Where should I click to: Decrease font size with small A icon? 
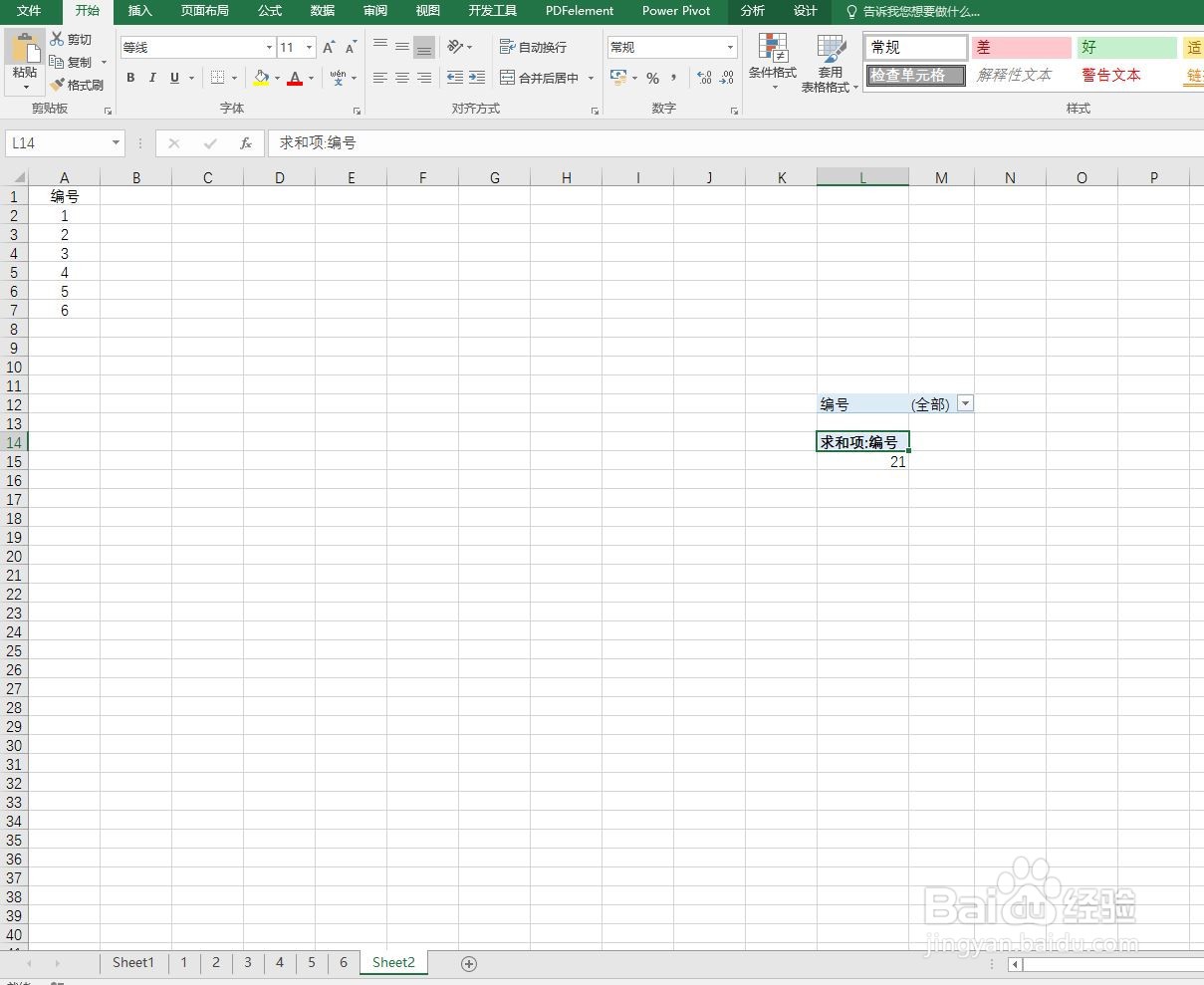tap(351, 47)
